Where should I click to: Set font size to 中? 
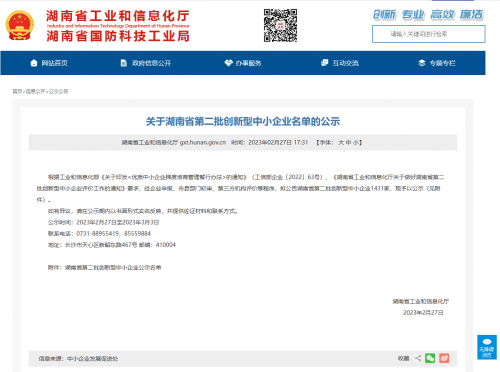(x=348, y=143)
